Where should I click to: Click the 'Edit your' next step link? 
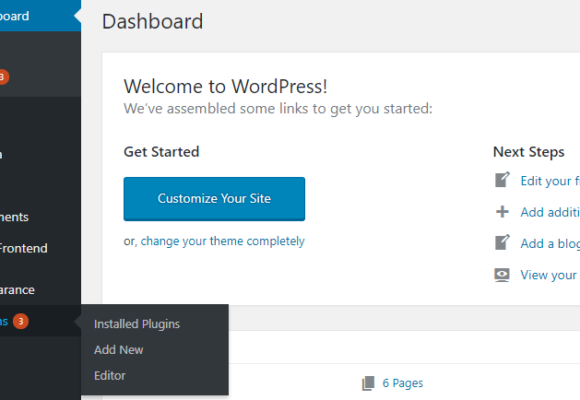(x=550, y=181)
